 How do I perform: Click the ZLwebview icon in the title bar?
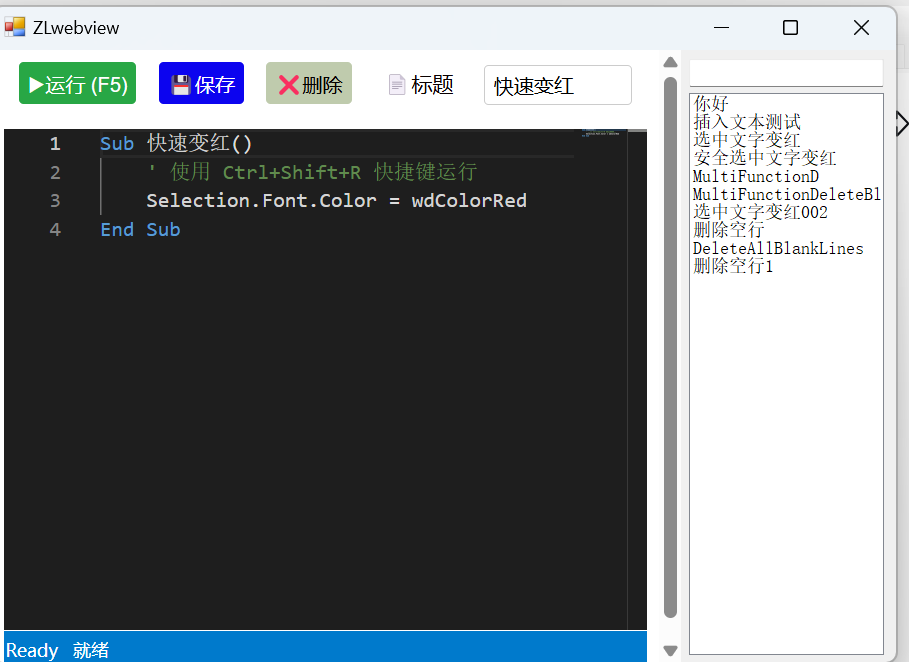[17, 26]
